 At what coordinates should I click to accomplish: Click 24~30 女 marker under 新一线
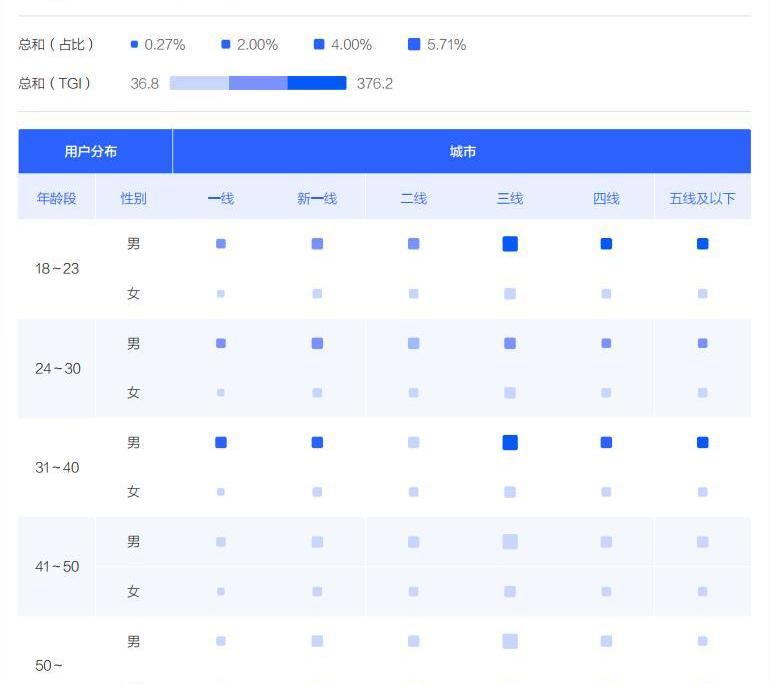pyautogui.click(x=317, y=393)
